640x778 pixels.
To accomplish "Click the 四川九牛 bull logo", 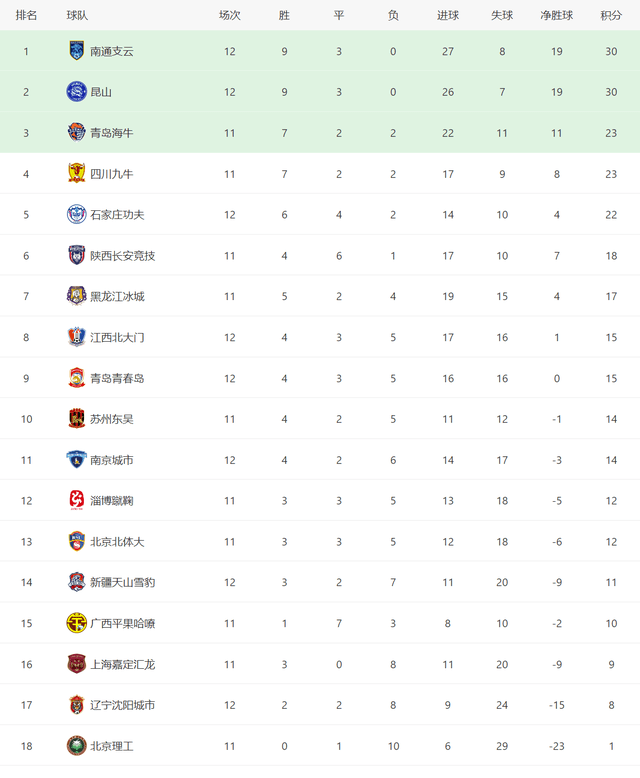I will click(76, 173).
